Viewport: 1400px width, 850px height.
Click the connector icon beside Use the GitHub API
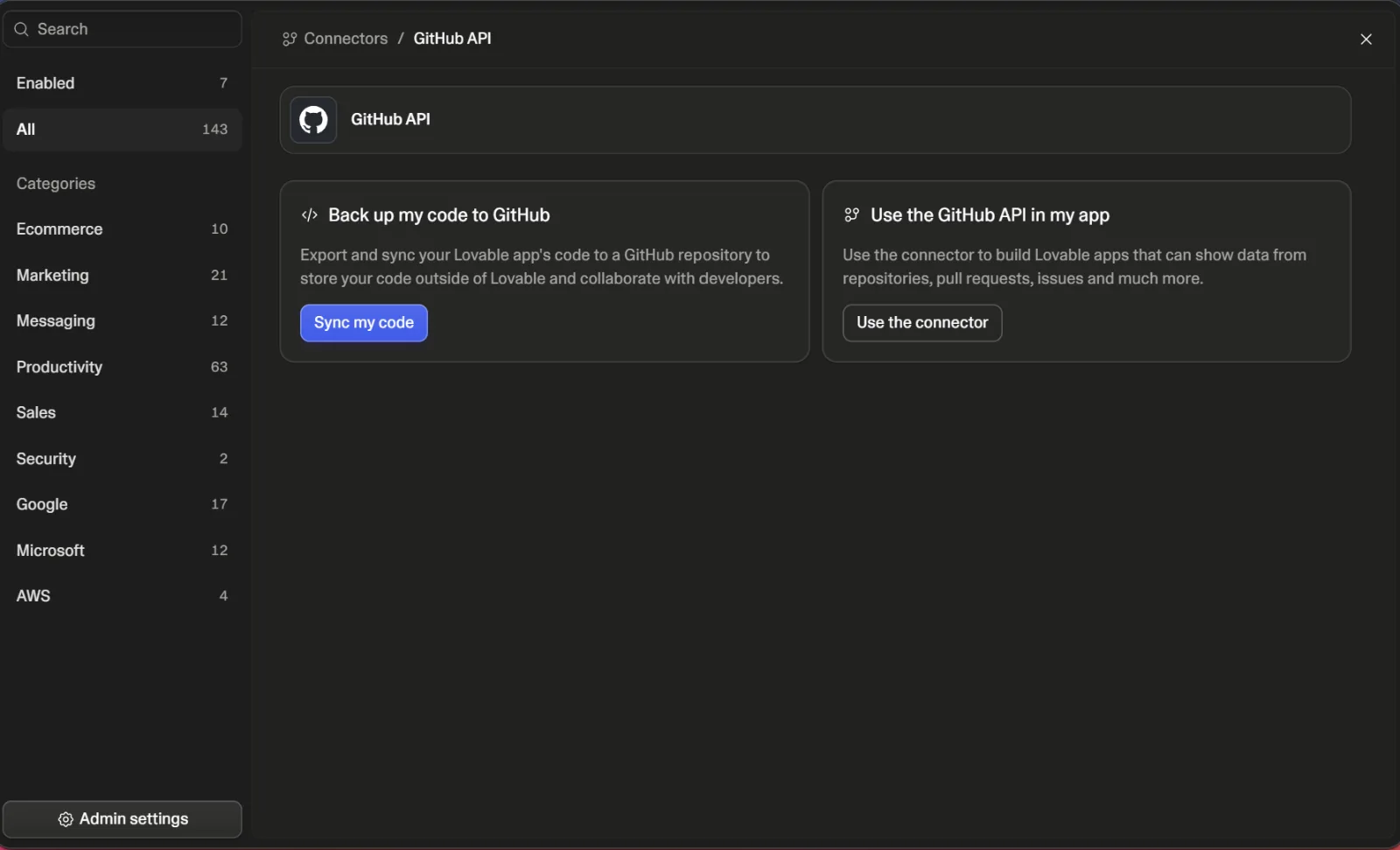851,215
